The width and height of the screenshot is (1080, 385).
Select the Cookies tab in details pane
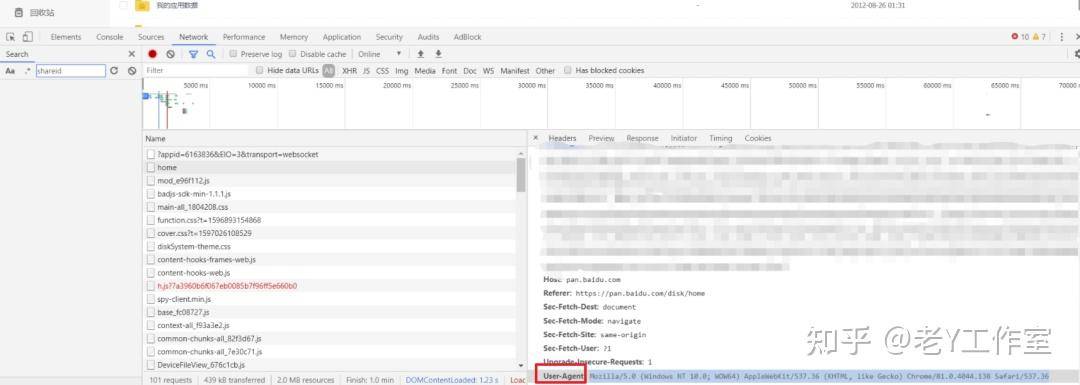coord(758,138)
